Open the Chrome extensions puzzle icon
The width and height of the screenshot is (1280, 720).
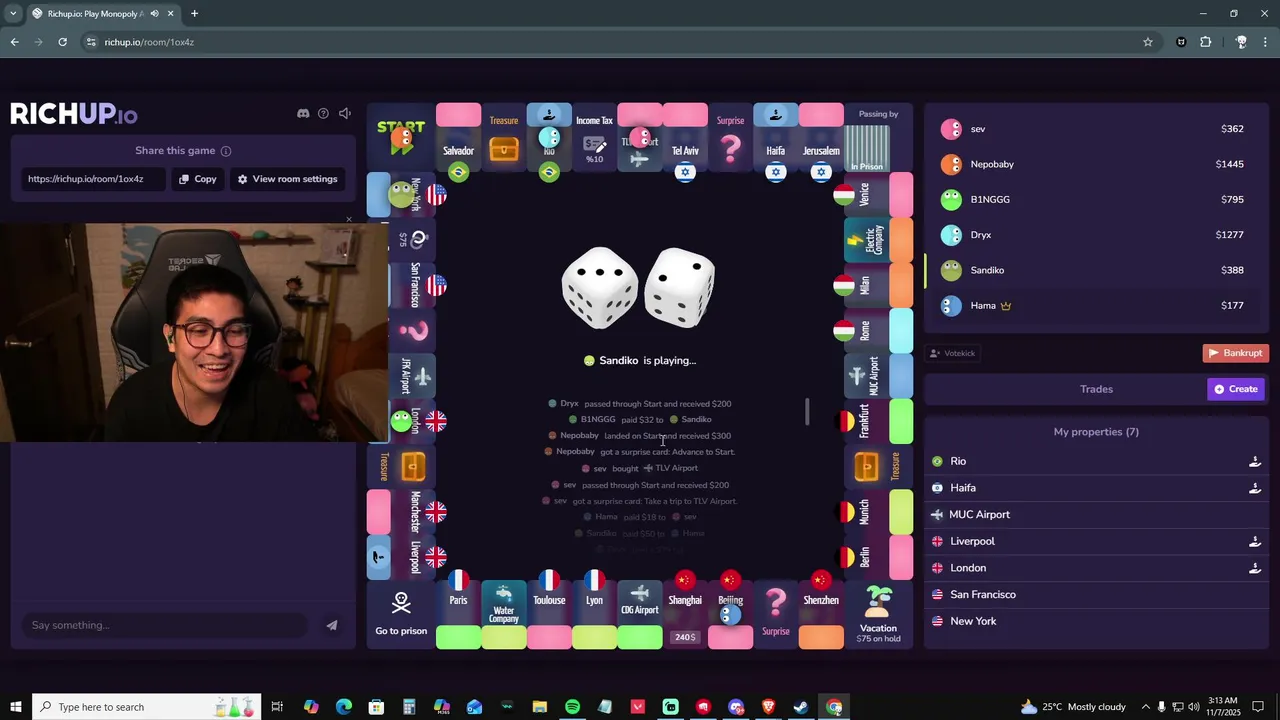pos(1205,42)
